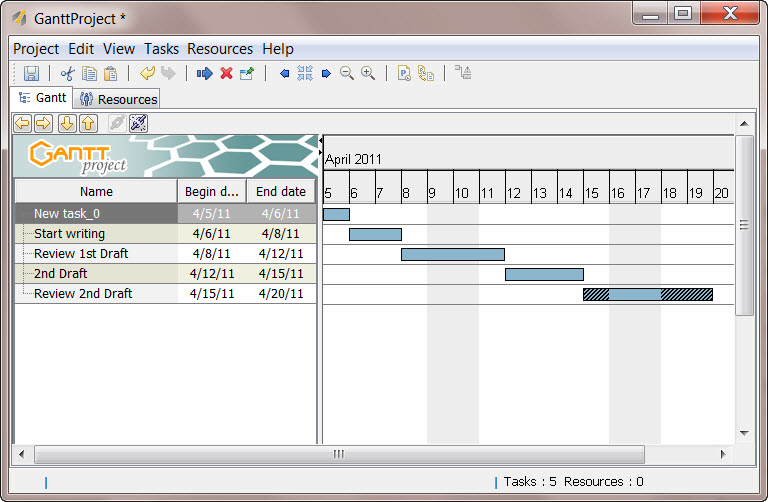The height and width of the screenshot is (502, 768).
Task: Click the Undo arrow icon
Action: pyautogui.click(x=147, y=73)
